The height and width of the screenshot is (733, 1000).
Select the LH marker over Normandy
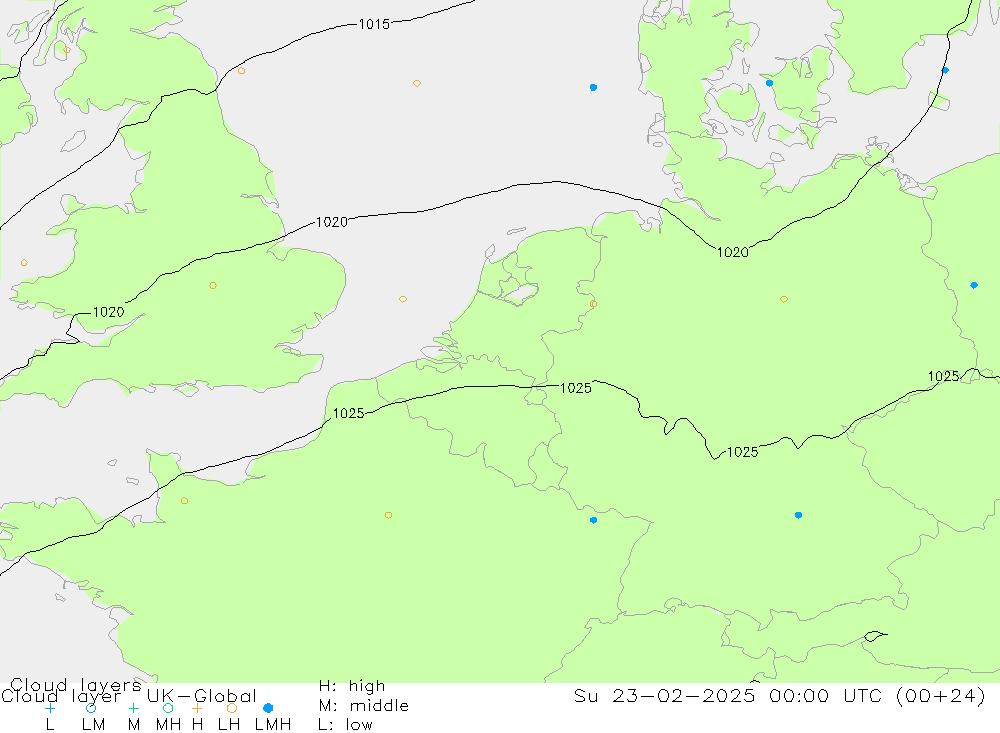(184, 501)
